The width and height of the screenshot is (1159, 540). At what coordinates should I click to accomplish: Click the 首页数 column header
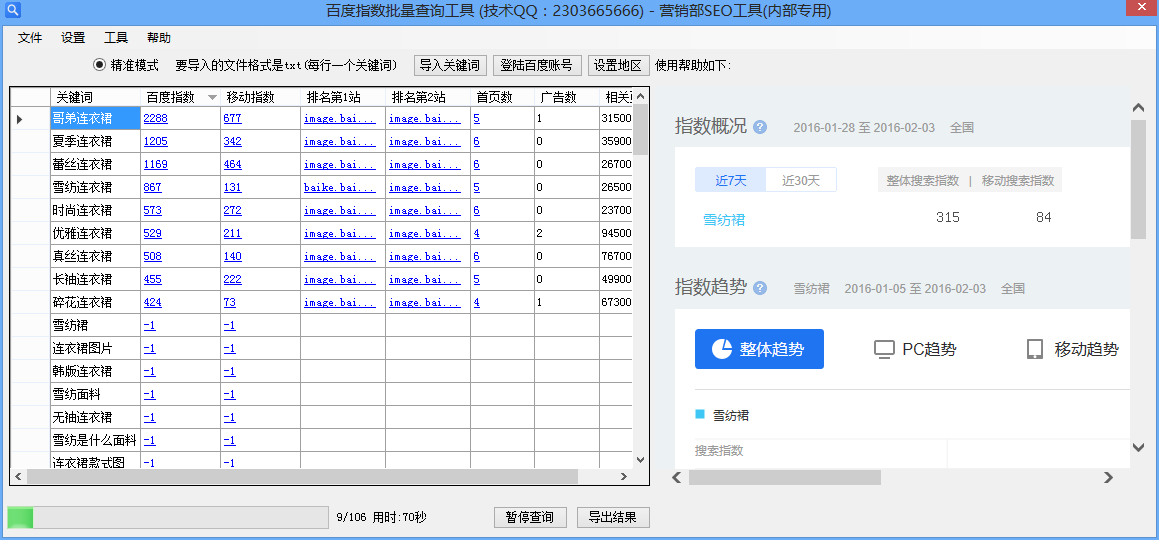coord(503,98)
